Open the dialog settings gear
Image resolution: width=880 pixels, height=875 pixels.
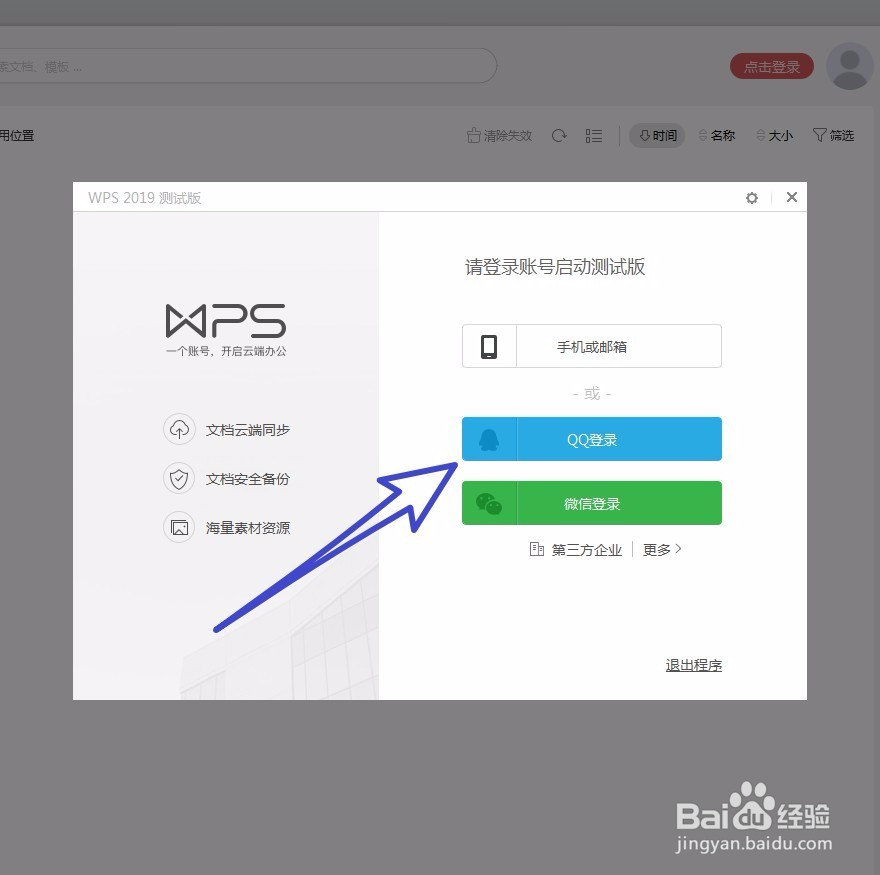(x=752, y=197)
